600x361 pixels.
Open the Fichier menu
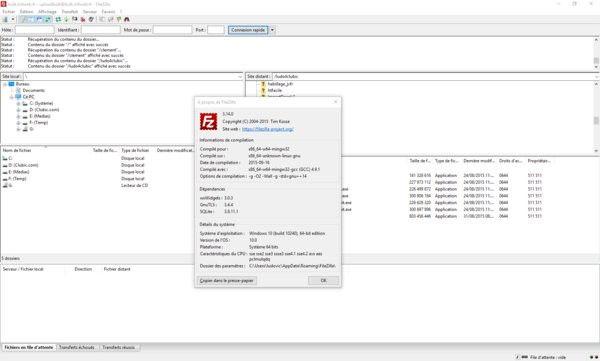click(x=9, y=11)
